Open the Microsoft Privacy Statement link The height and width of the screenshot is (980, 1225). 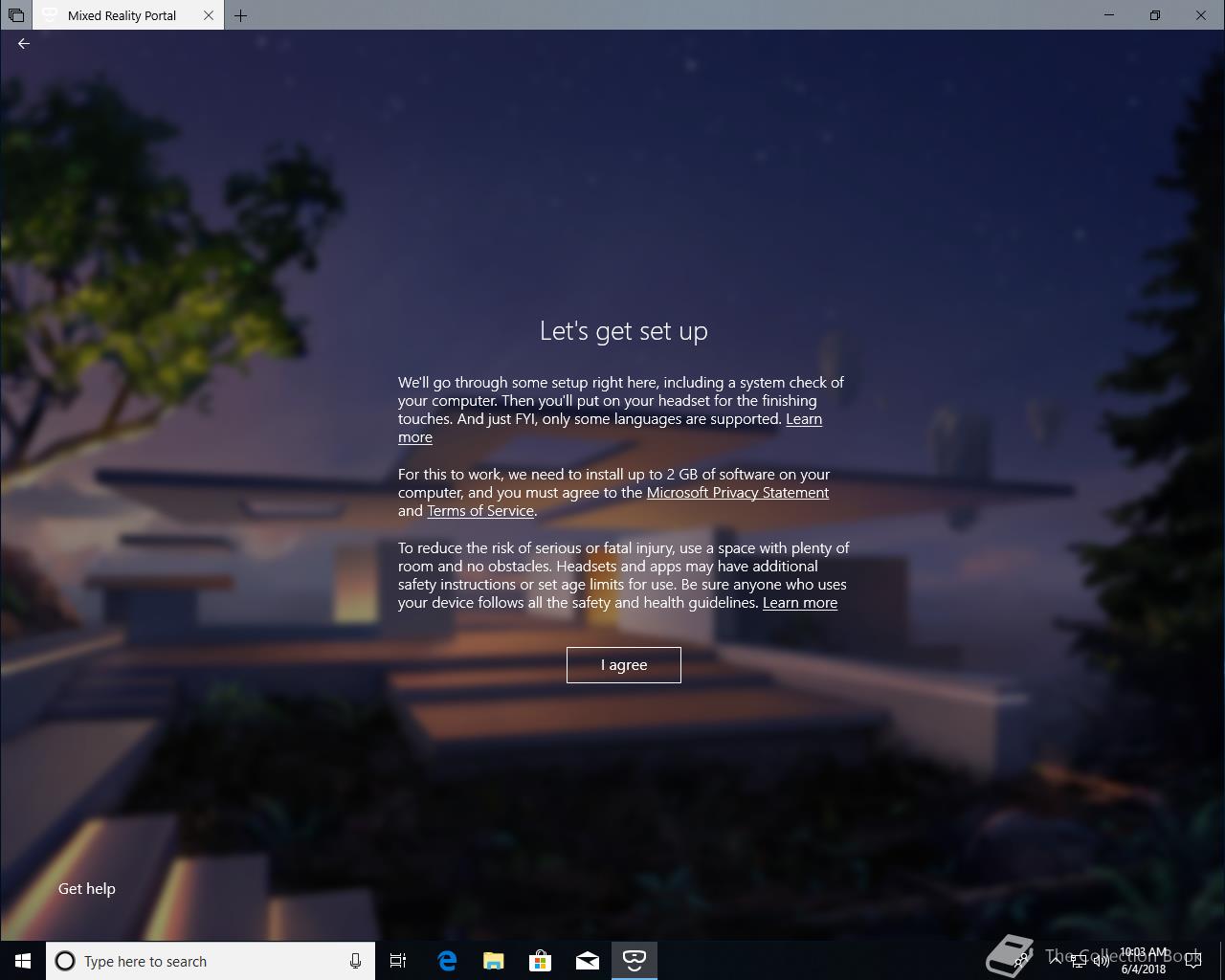[738, 492]
